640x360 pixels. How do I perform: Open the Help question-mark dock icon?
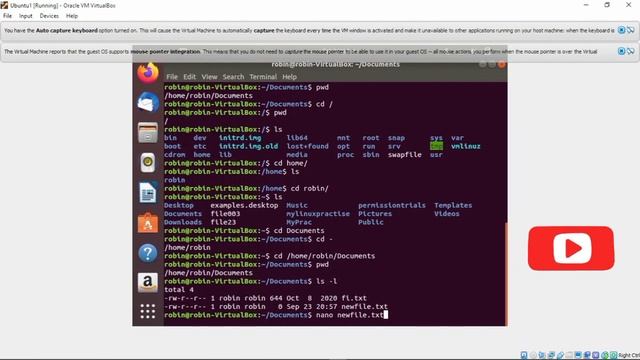pyautogui.click(x=148, y=253)
